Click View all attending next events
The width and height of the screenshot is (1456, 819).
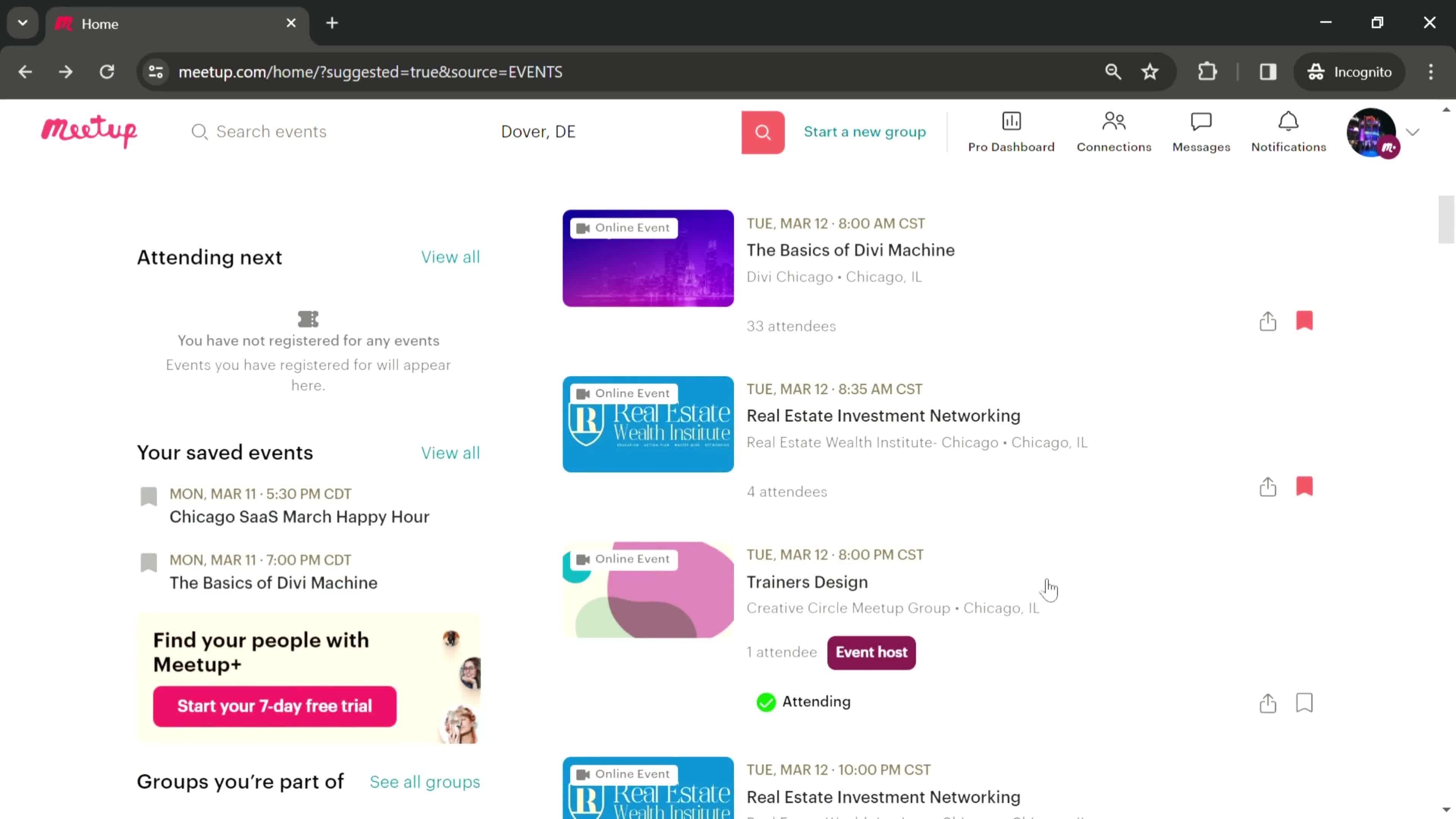[x=450, y=257]
